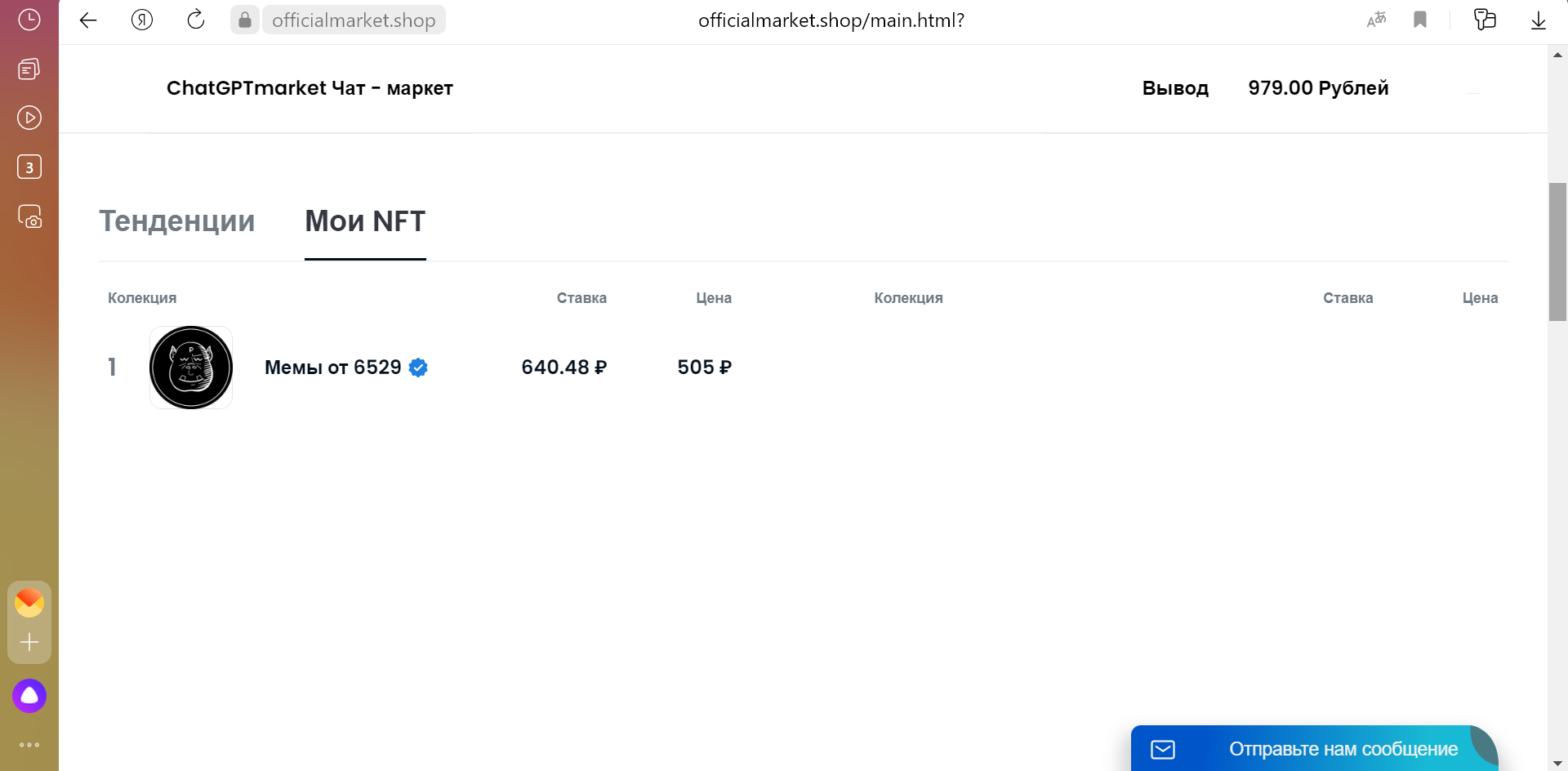Click the scrollbar down arrow

pyautogui.click(x=1558, y=761)
